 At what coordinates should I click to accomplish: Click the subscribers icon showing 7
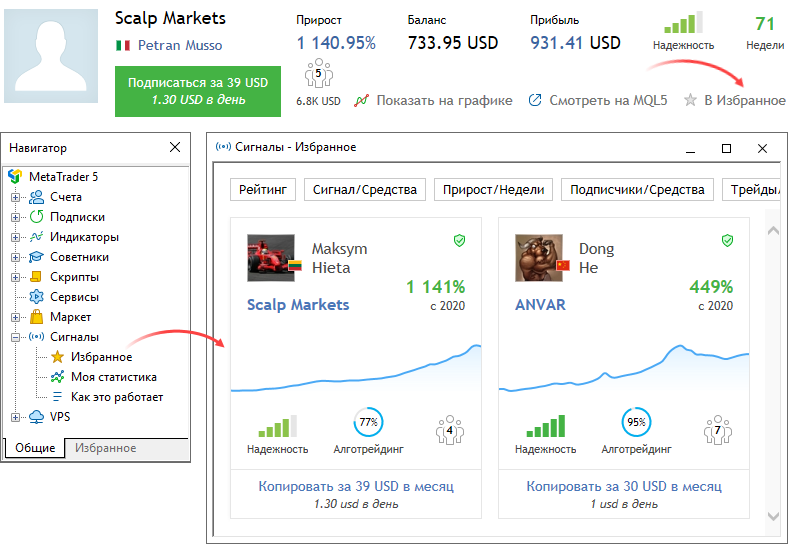tap(718, 429)
